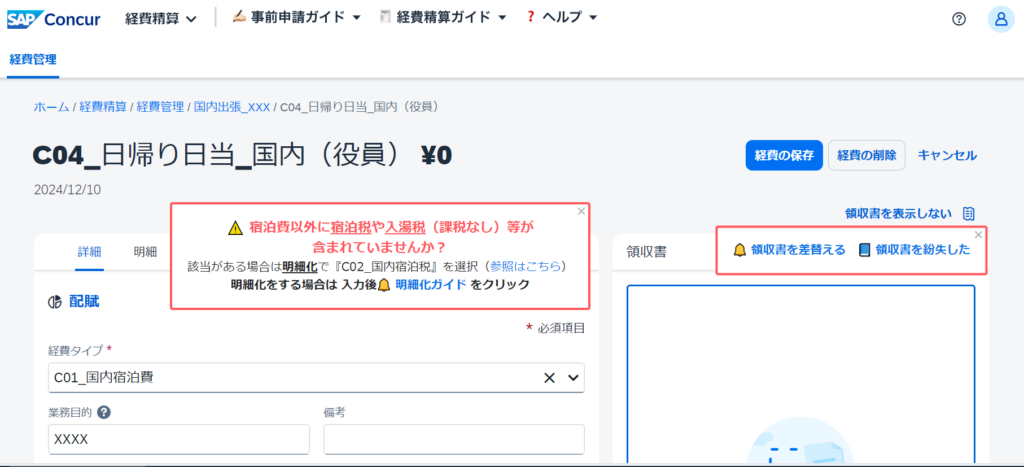Screen dimensions: 1024x467
Task: Expand the 経費精算 main menu dropdown
Action: click(x=161, y=18)
